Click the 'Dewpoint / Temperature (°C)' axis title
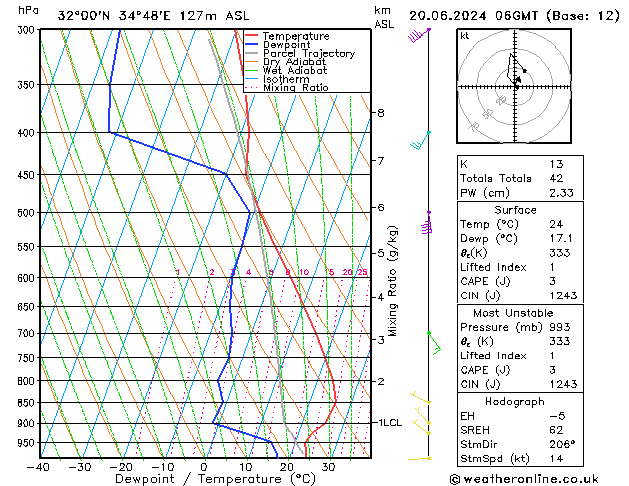Image resolution: width=629 pixels, height=486 pixels. (x=215, y=479)
